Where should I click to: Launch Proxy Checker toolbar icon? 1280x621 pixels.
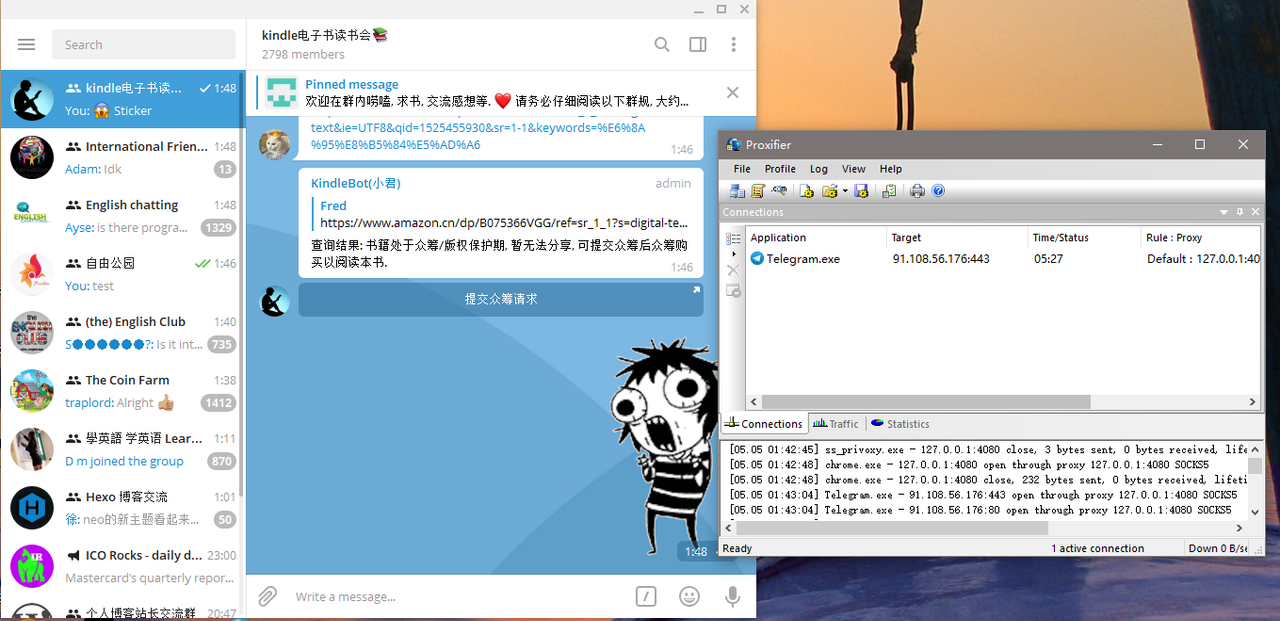tap(889, 191)
